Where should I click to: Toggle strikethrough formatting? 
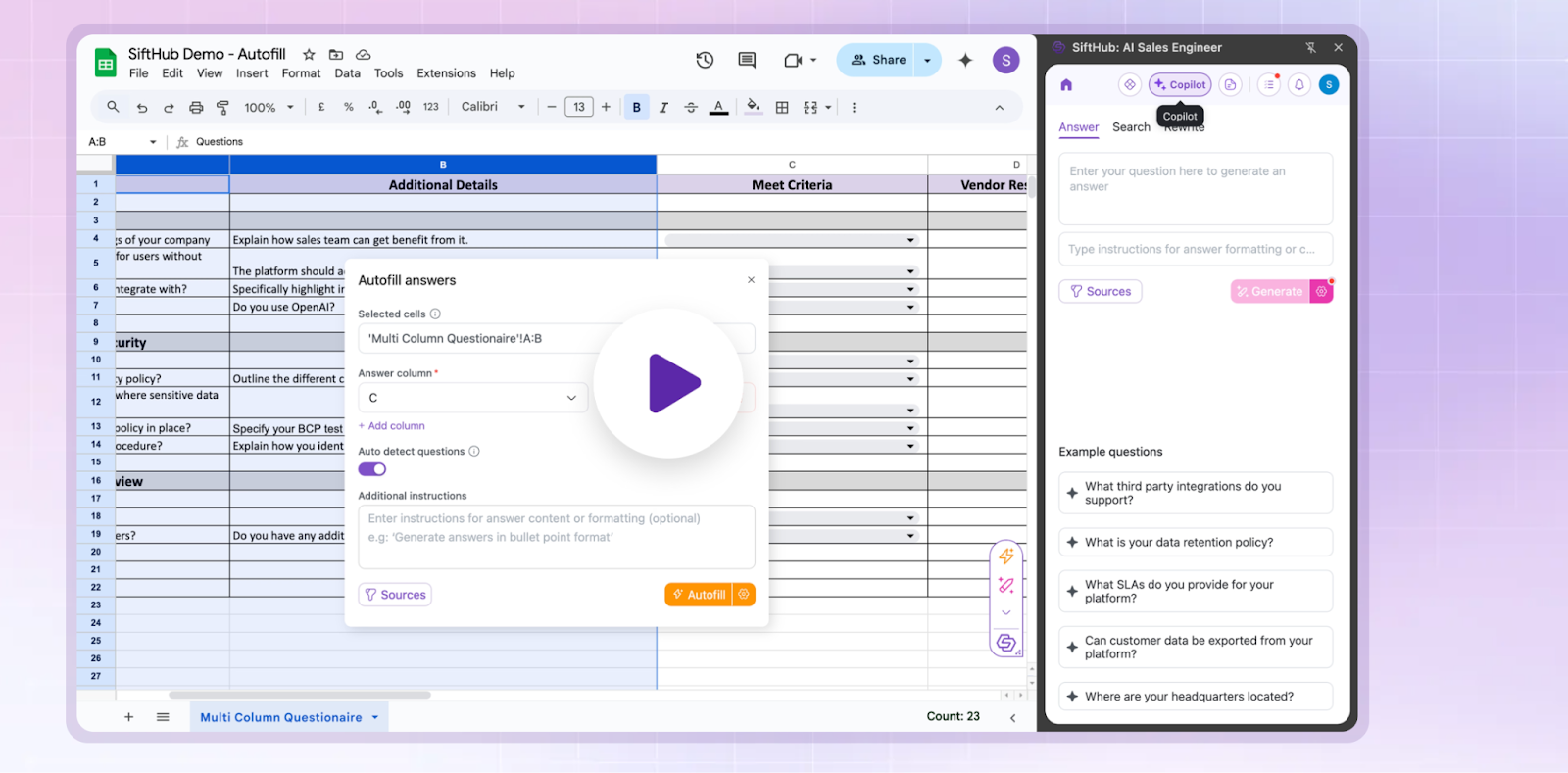691,108
